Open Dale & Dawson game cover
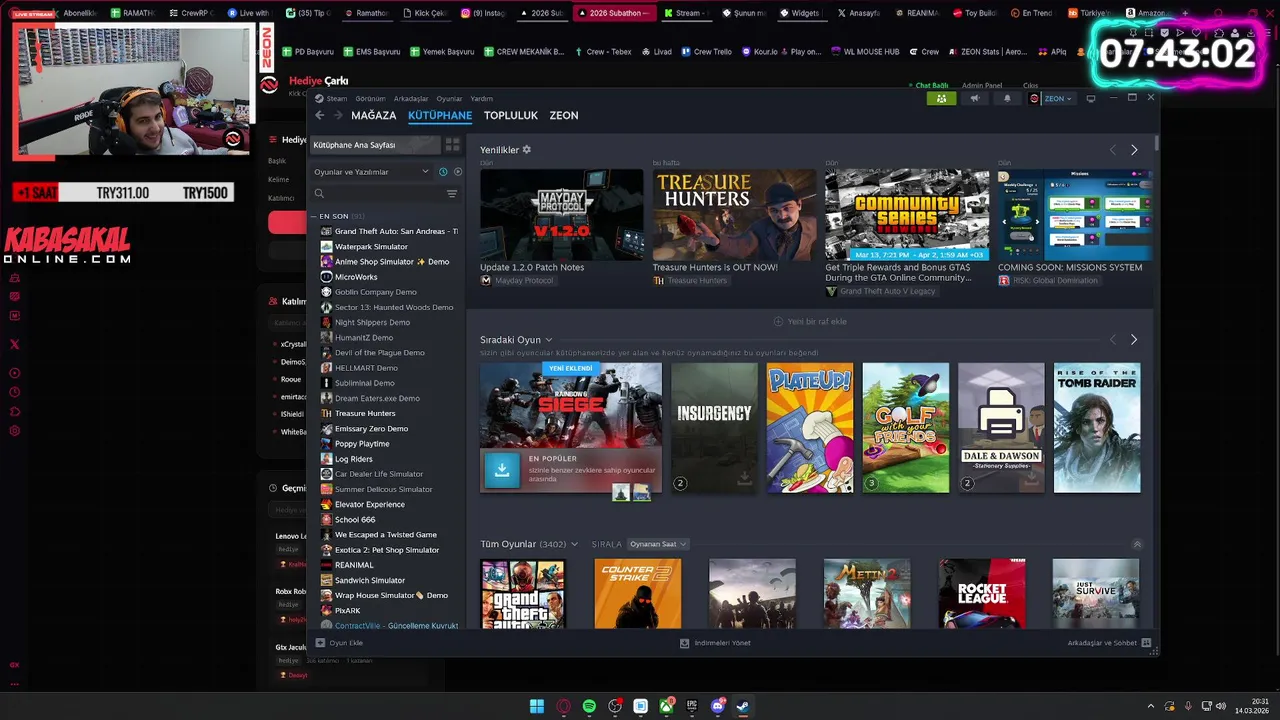The height and width of the screenshot is (720, 1280). point(1001,427)
